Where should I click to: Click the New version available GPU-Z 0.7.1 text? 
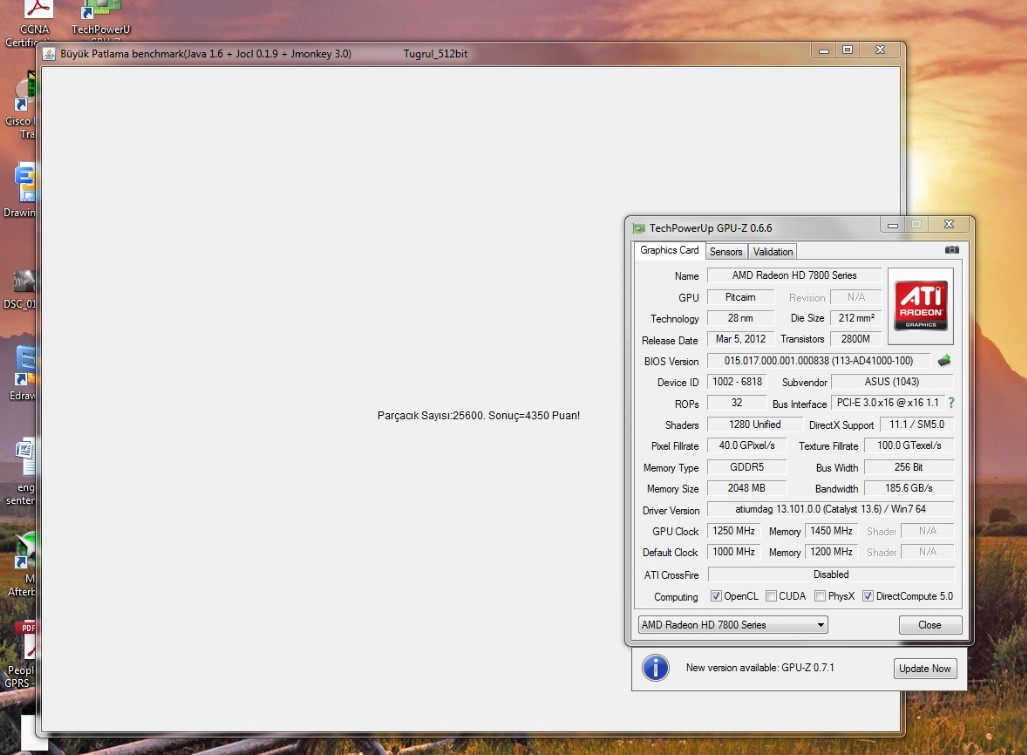pyautogui.click(x=760, y=667)
